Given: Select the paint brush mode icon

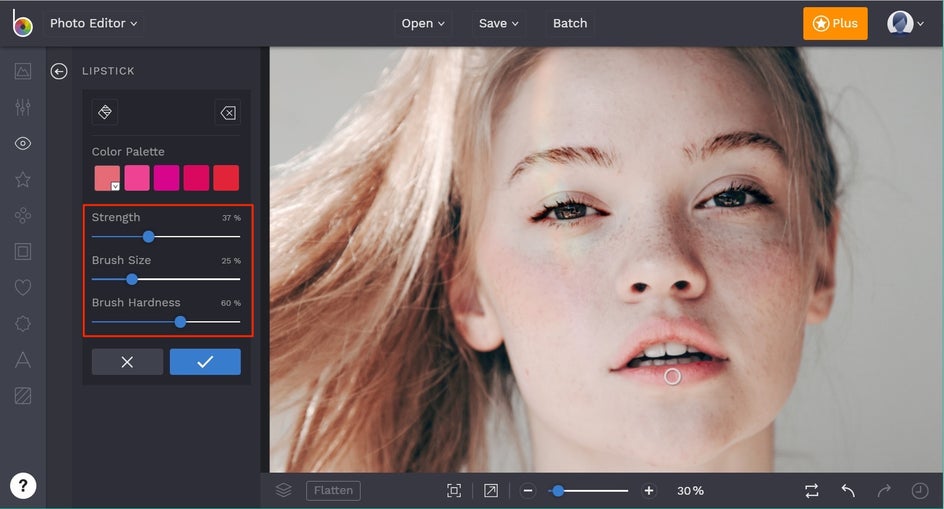Looking at the screenshot, I should pyautogui.click(x=105, y=112).
